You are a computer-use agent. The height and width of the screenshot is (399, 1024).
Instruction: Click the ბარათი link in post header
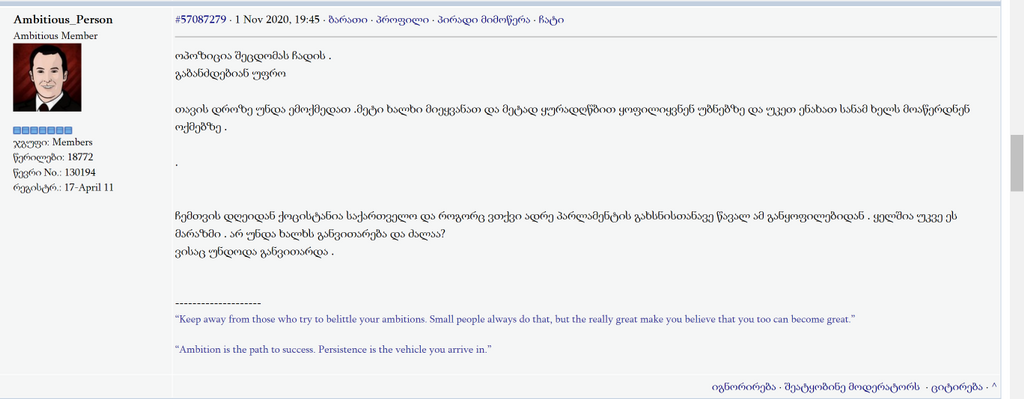(x=347, y=20)
